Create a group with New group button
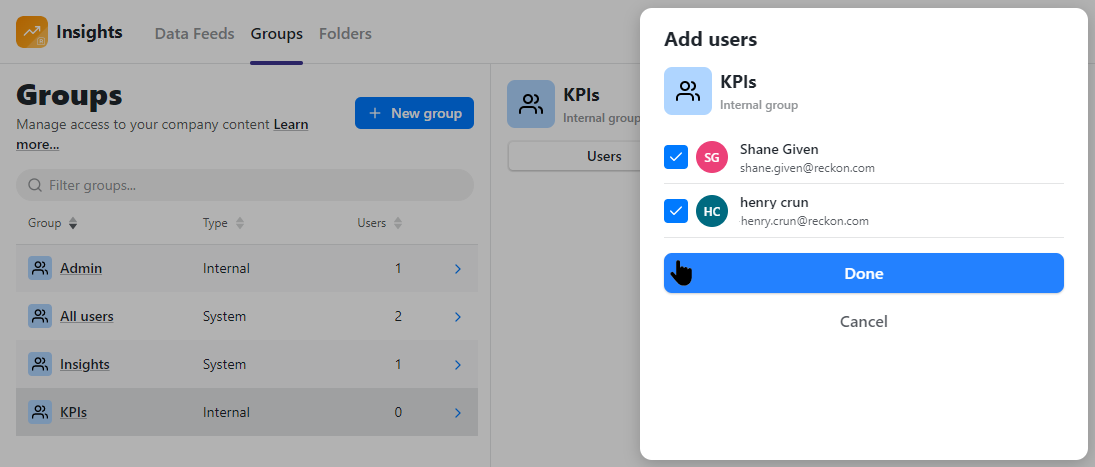Screen dimensions: 1095x467 pyautogui.click(x=414, y=113)
